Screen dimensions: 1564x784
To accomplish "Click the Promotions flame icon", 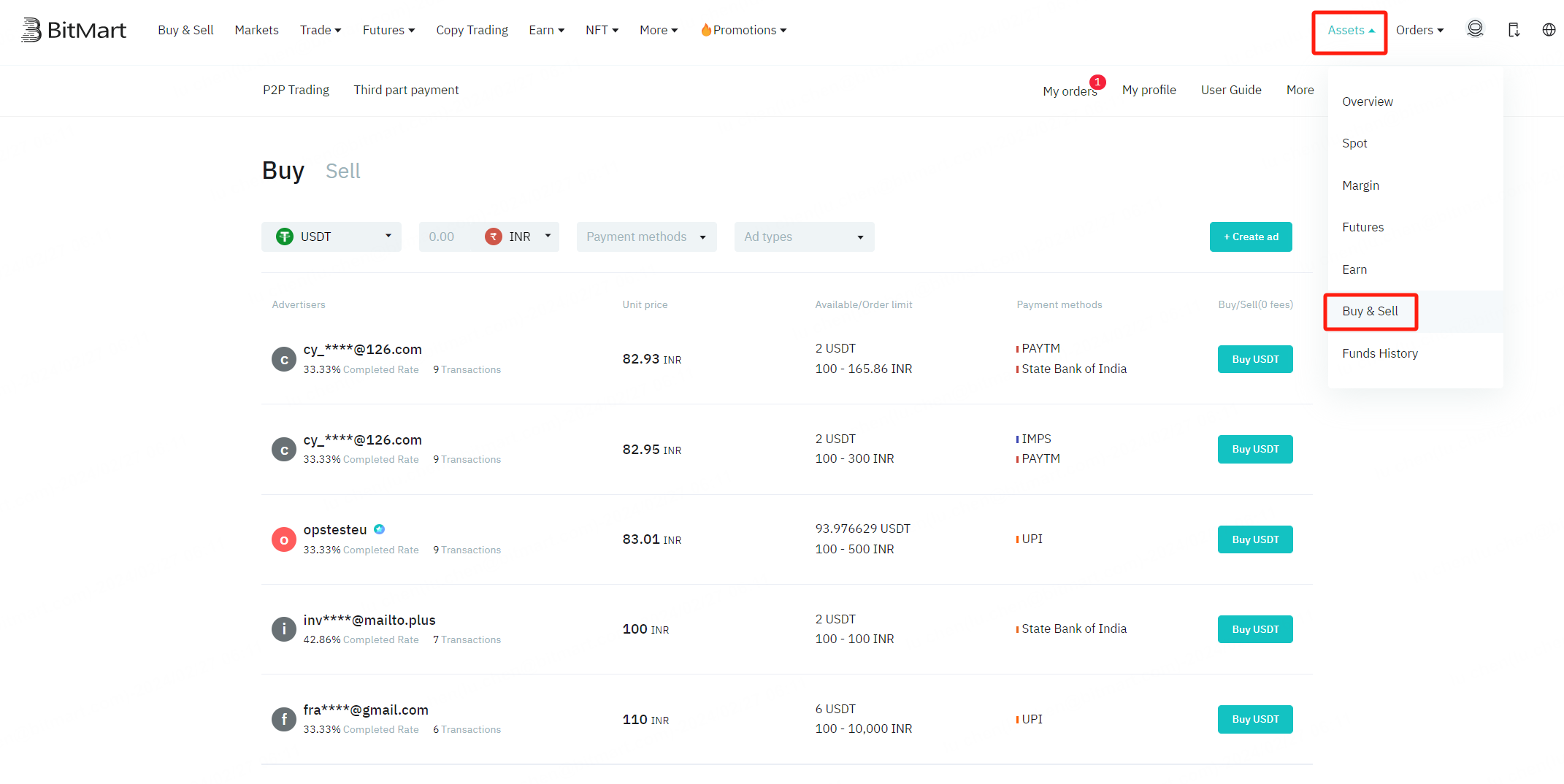I will click(x=706, y=30).
